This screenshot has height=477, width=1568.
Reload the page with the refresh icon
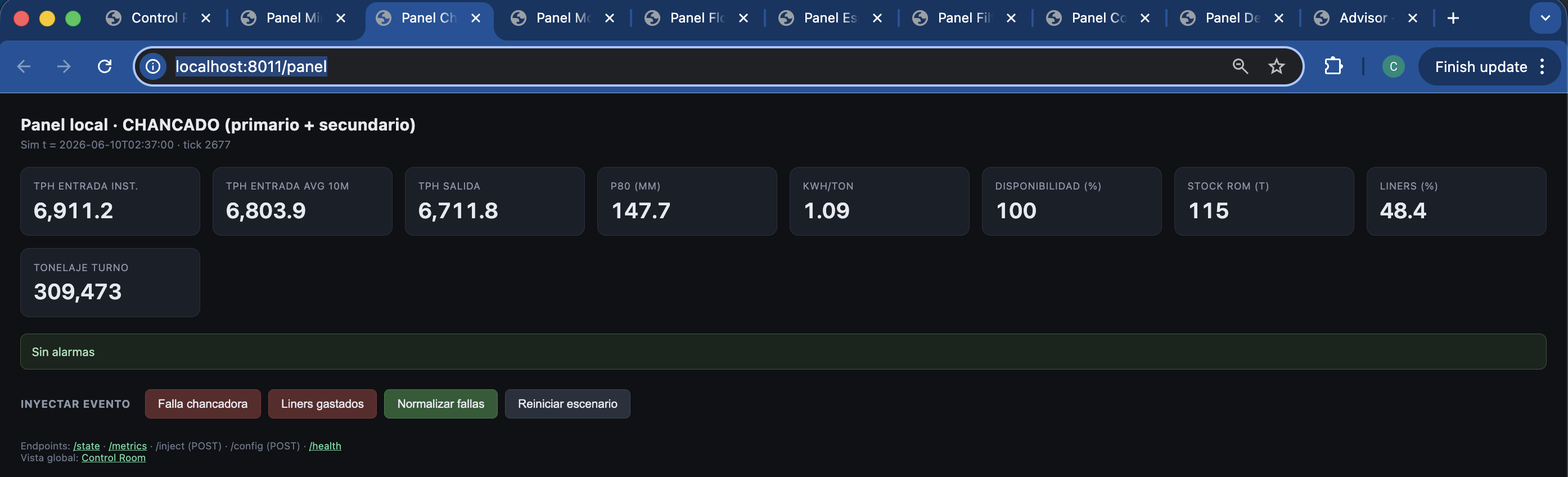pos(105,66)
